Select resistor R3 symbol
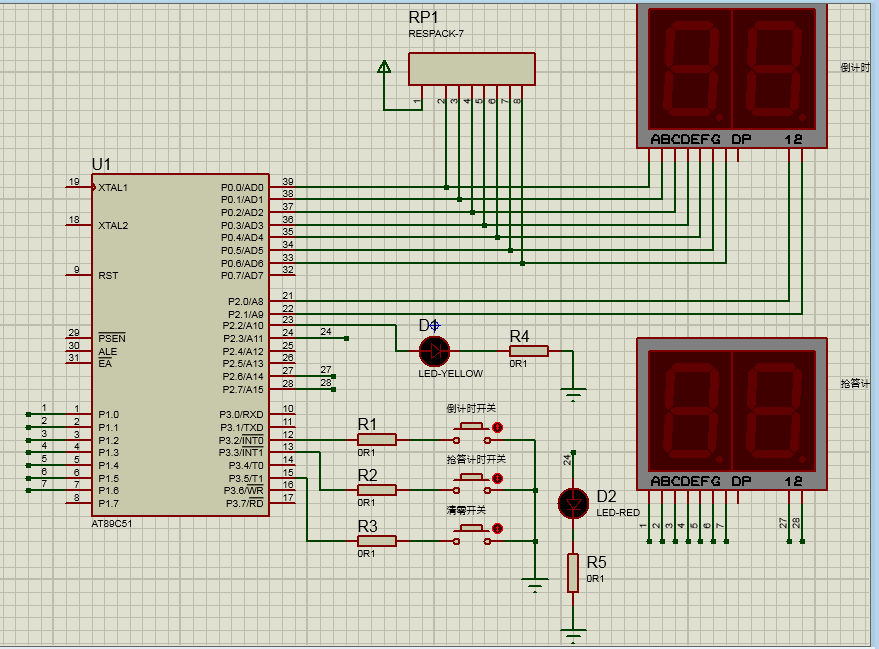The width and height of the screenshot is (879, 649). [x=377, y=541]
